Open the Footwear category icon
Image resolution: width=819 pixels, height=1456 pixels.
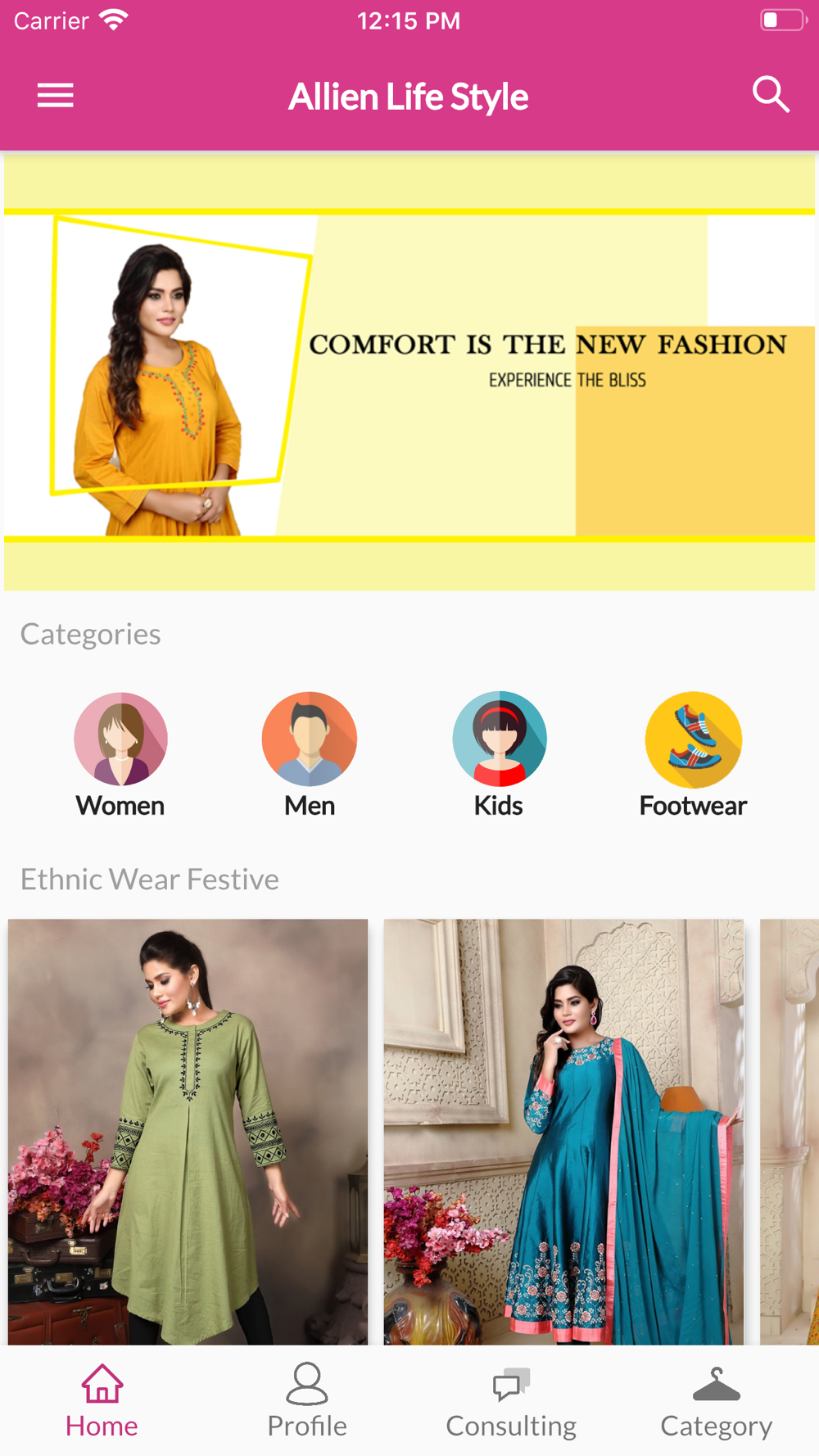tap(694, 739)
